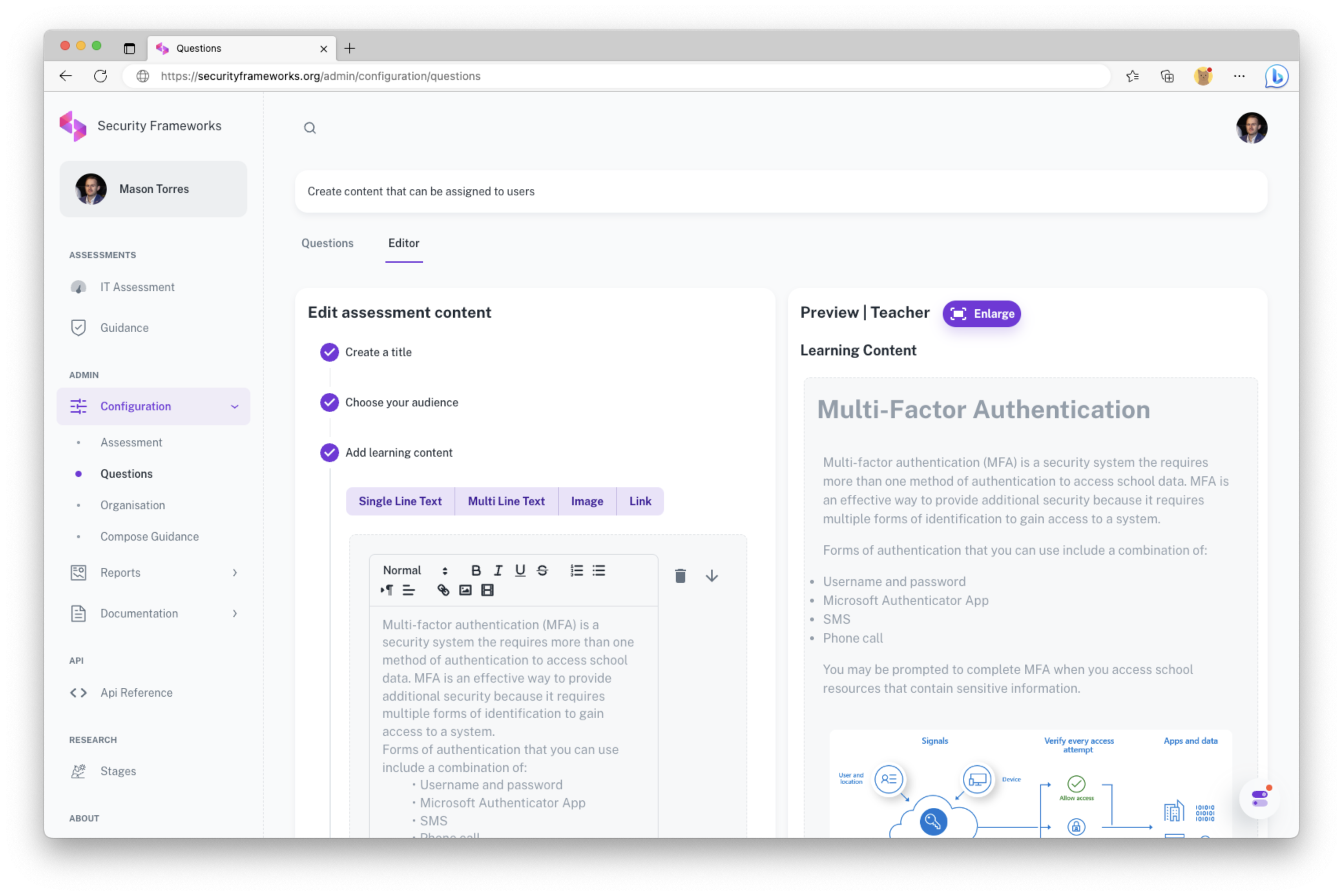Toggle text direction with the paragraph icon
This screenshot has width=1343, height=896.
[387, 590]
